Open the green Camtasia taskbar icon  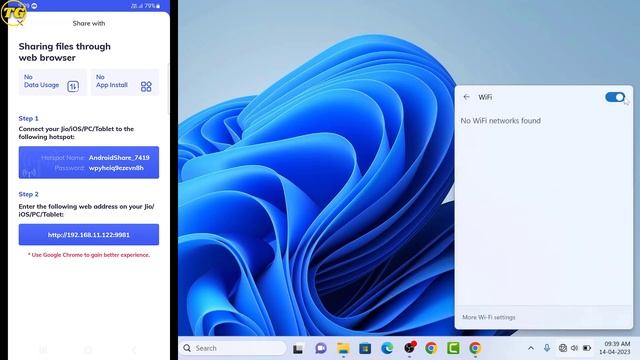(453, 348)
